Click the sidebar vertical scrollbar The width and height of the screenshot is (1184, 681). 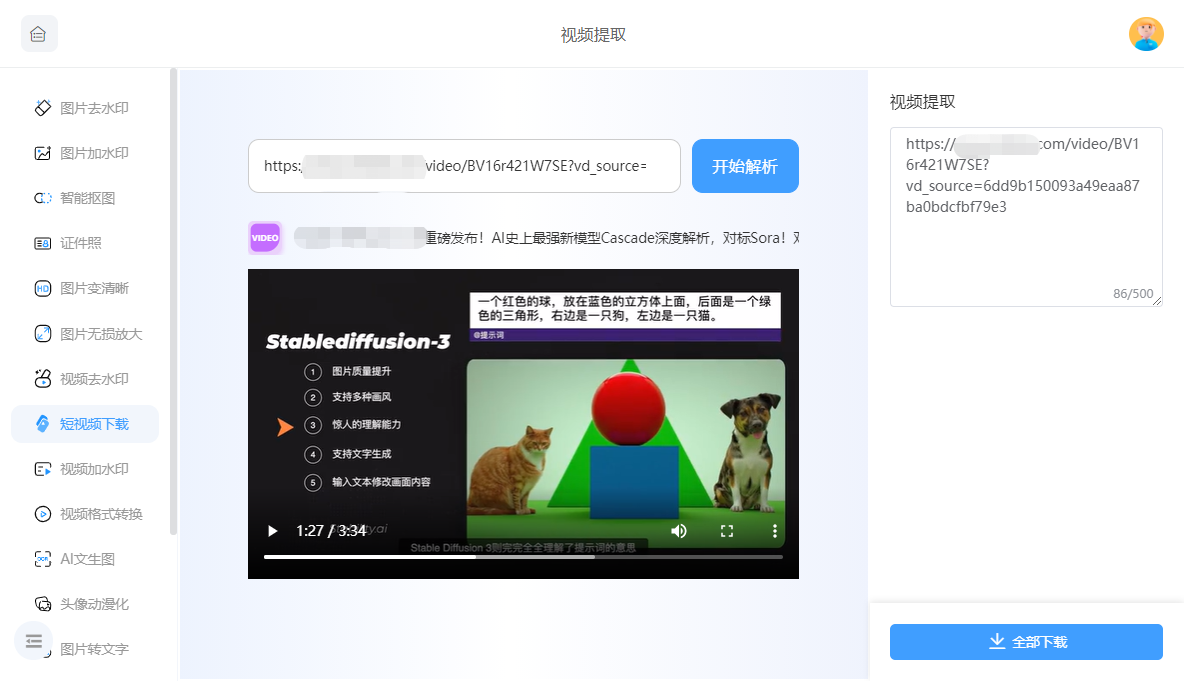click(x=174, y=302)
